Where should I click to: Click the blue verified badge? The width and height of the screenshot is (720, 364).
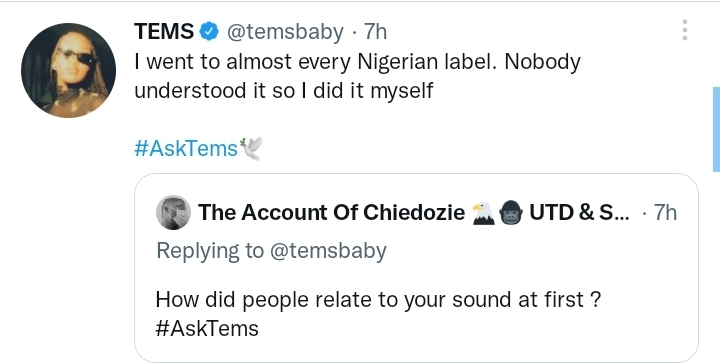click(x=209, y=32)
